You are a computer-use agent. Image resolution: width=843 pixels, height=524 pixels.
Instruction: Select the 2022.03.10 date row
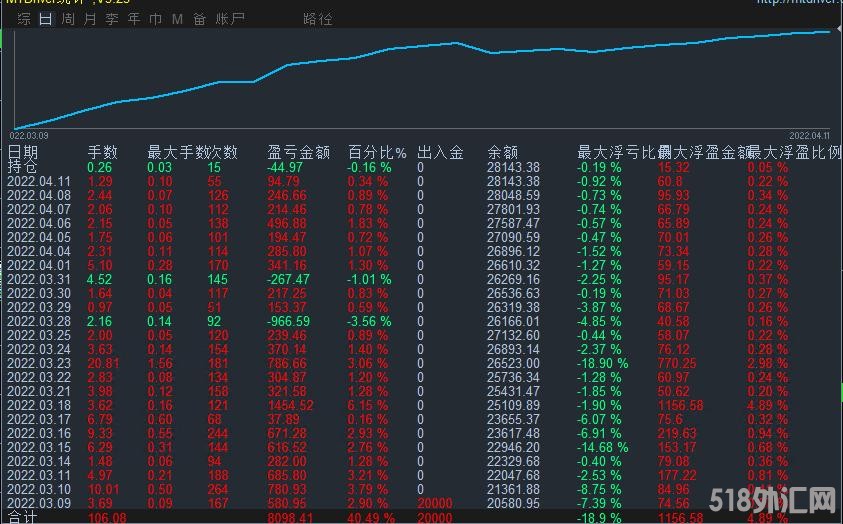point(39,489)
